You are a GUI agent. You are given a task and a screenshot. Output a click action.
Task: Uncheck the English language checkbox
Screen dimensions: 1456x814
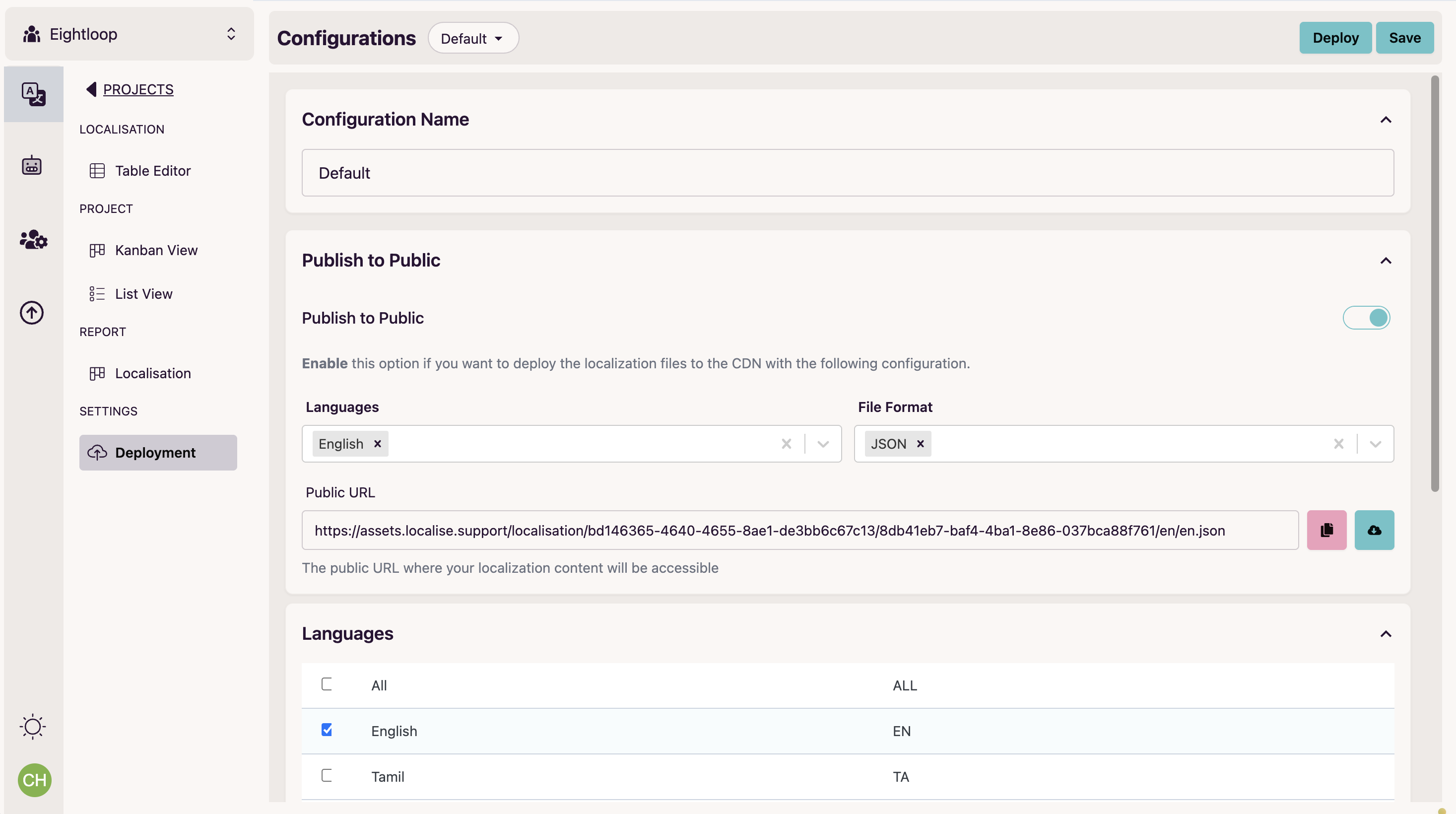click(x=327, y=730)
